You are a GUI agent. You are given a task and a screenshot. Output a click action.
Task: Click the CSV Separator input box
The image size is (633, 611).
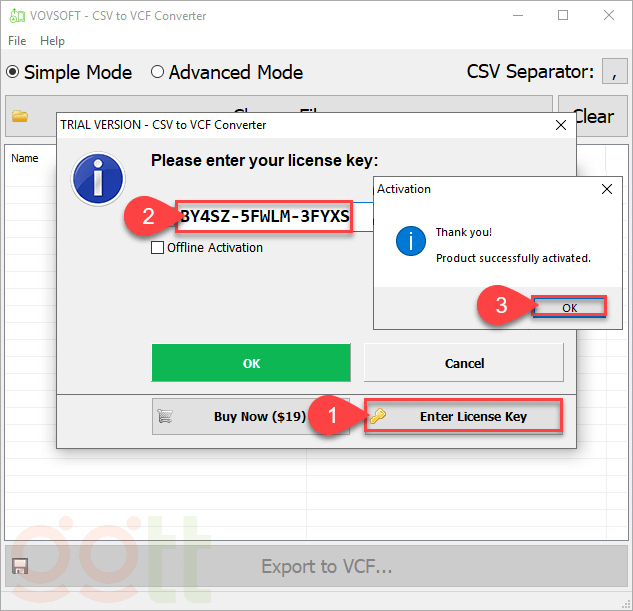612,72
